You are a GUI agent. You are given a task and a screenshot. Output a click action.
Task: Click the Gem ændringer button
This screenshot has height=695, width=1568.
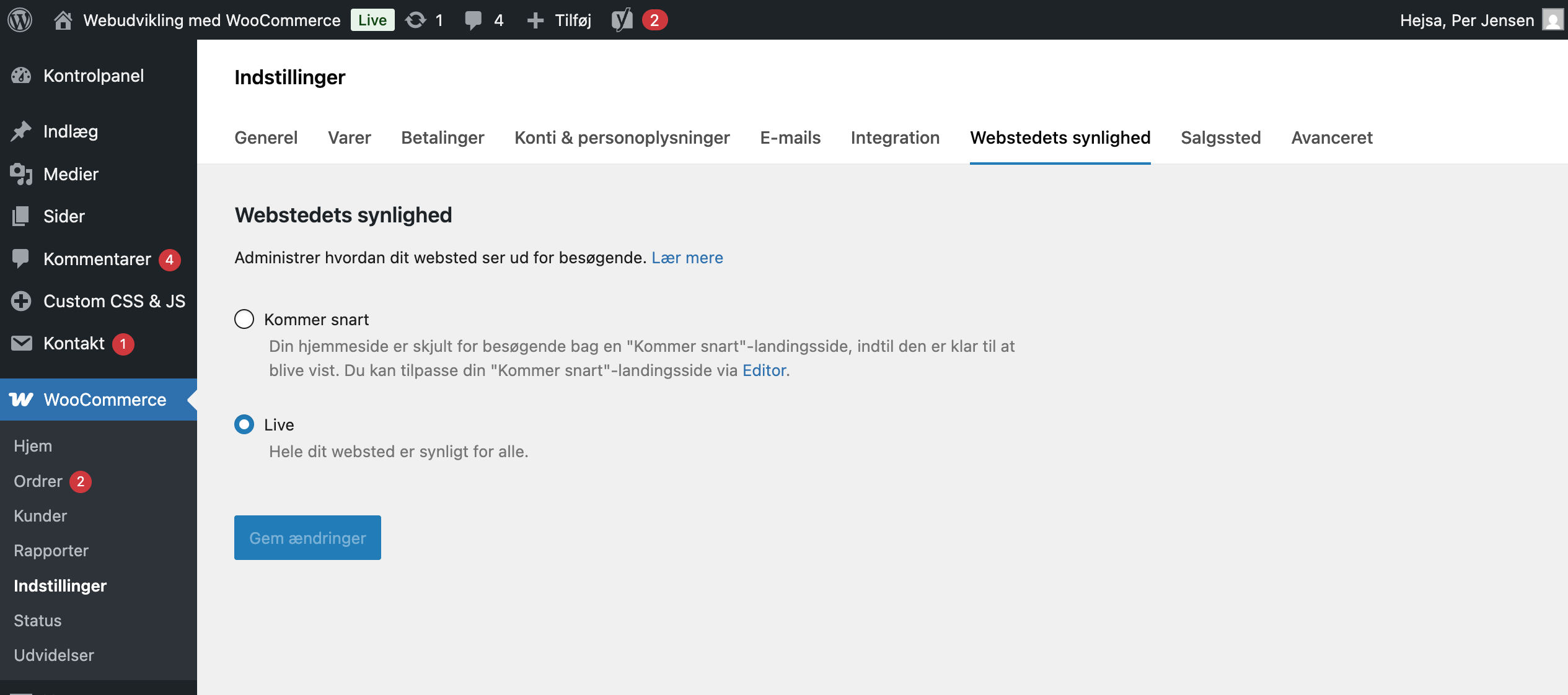coord(307,538)
